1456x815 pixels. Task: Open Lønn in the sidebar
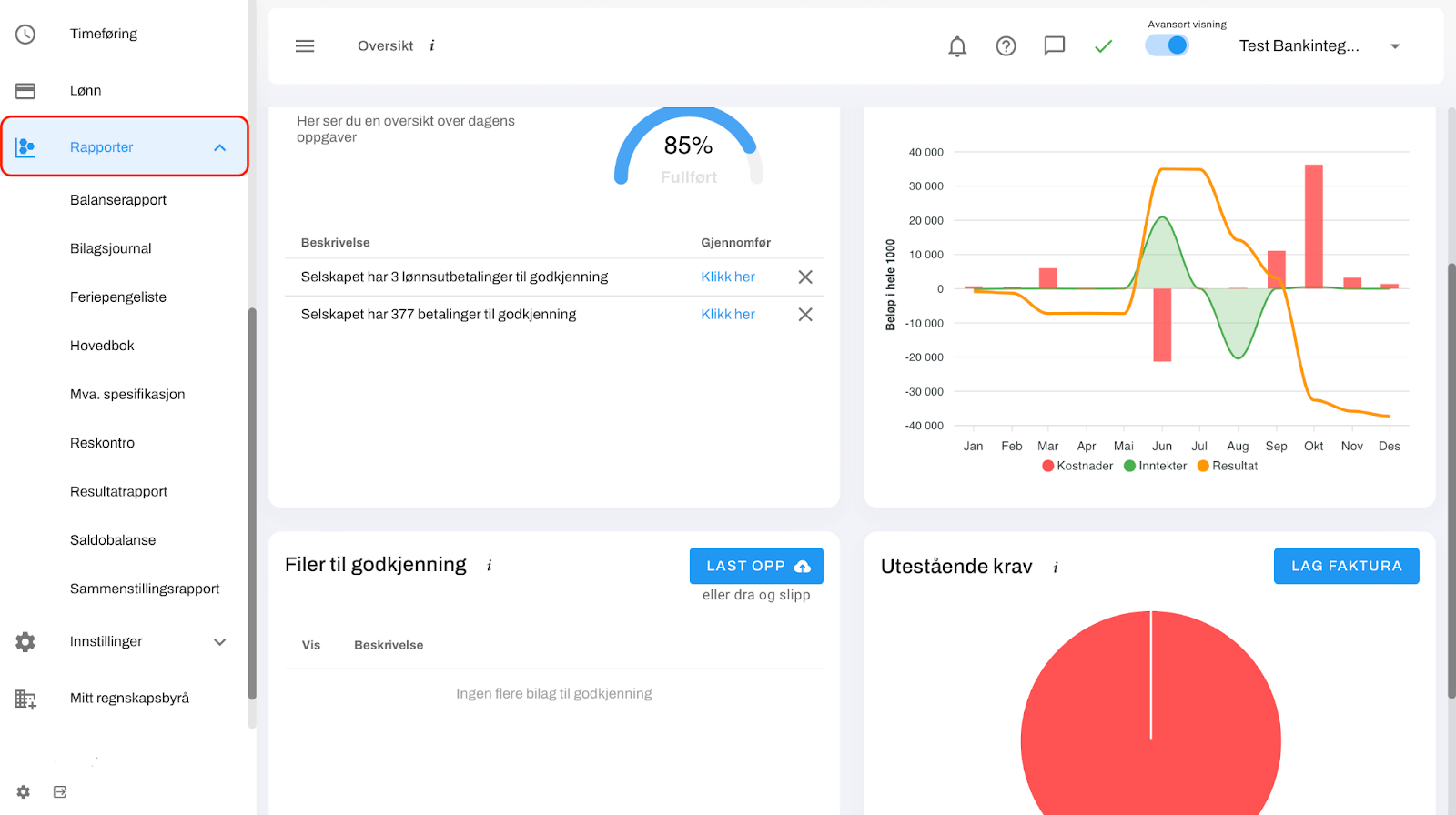coord(86,91)
